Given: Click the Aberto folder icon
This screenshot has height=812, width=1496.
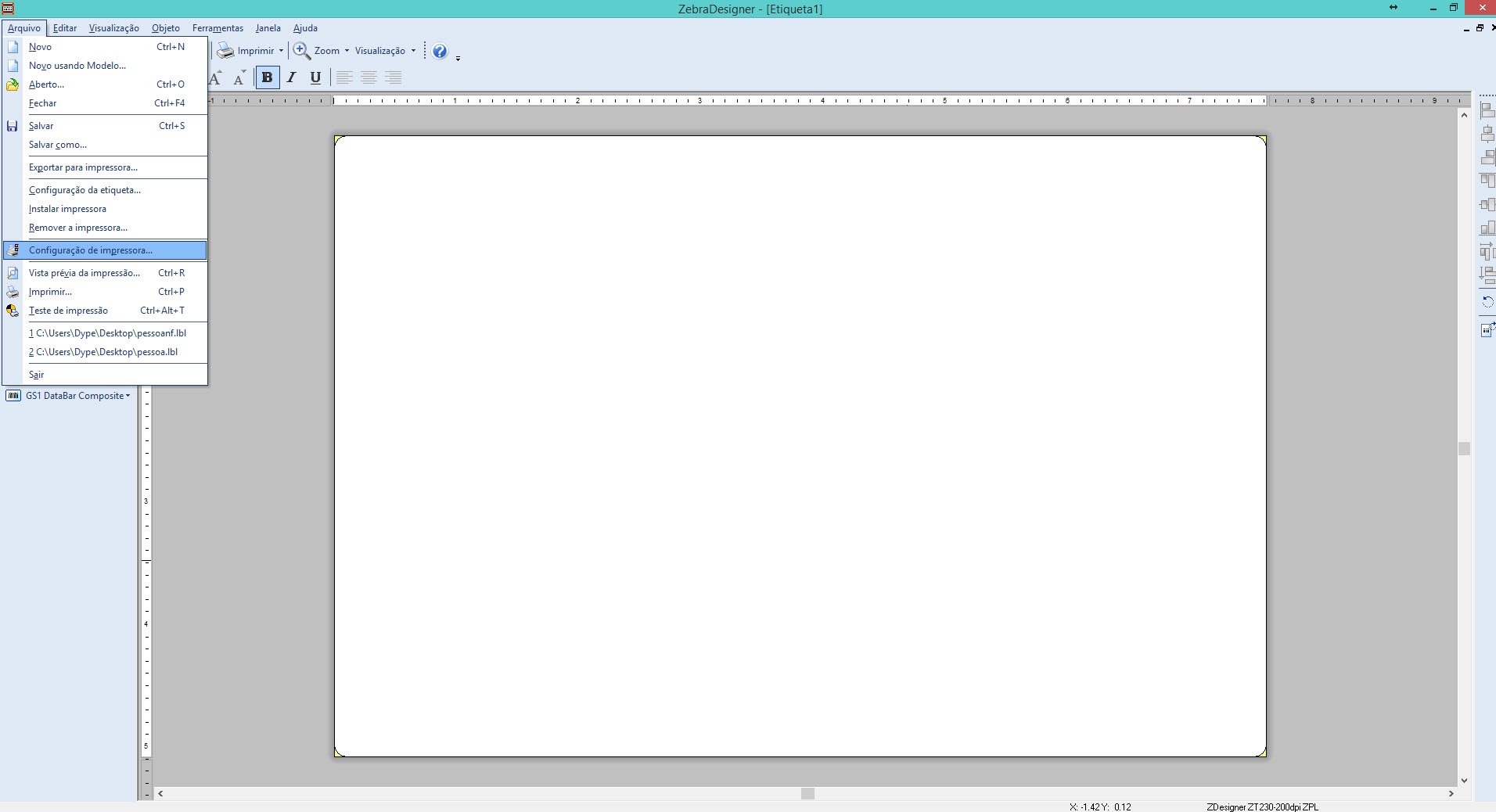Looking at the screenshot, I should coord(13,84).
